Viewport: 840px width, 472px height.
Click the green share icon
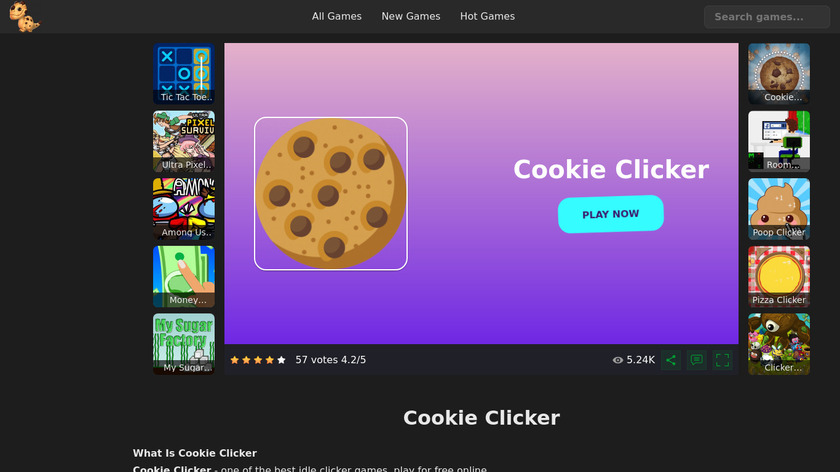[x=671, y=360]
